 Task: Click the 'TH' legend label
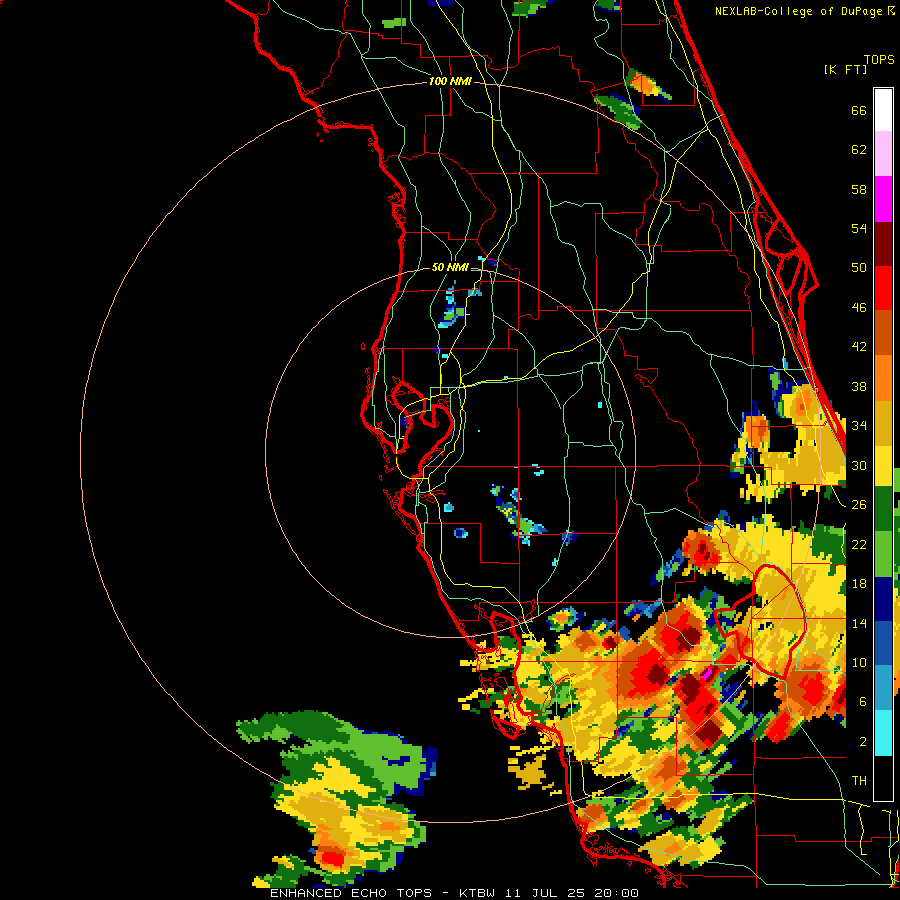859,781
